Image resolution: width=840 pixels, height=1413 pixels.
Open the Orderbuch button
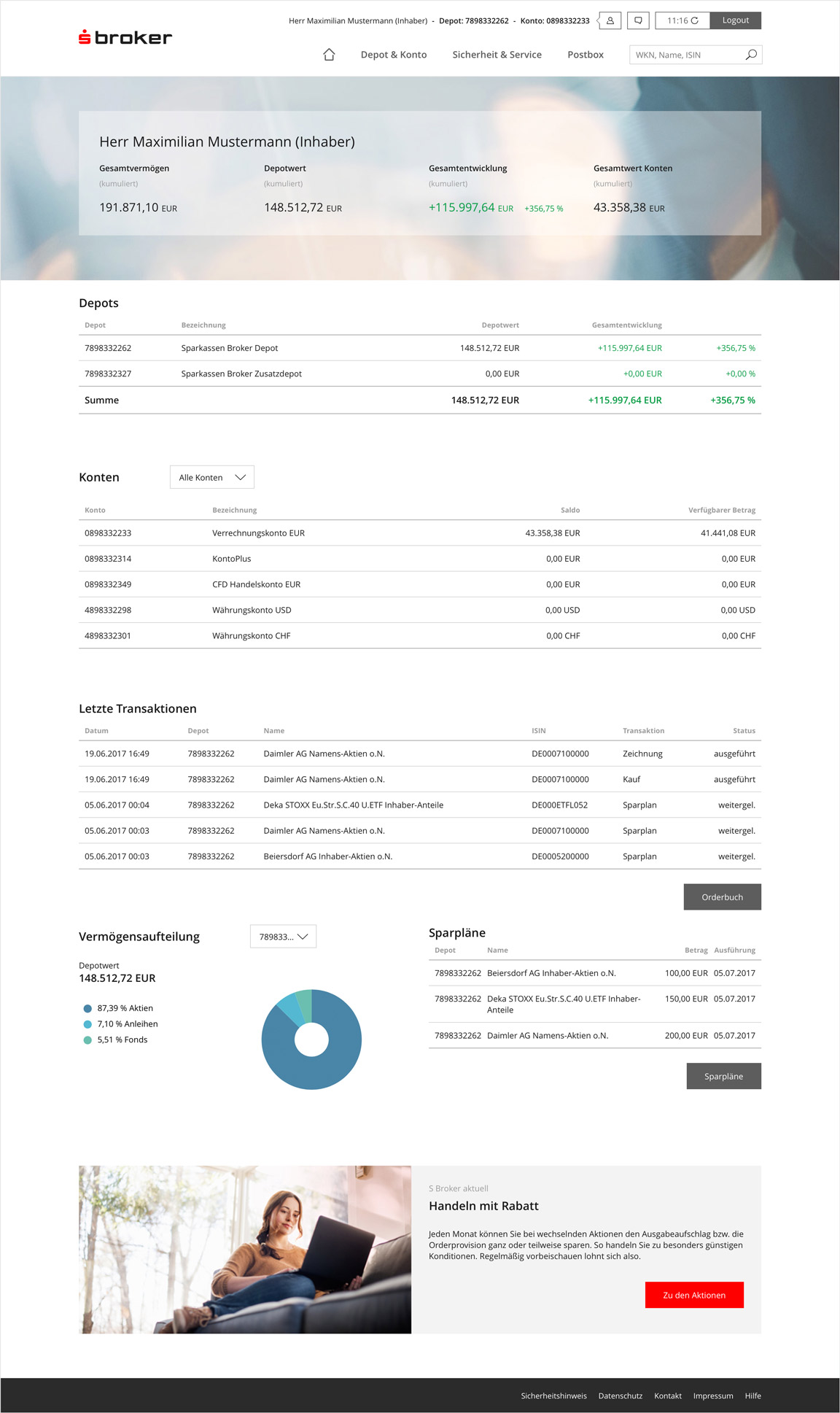point(722,897)
